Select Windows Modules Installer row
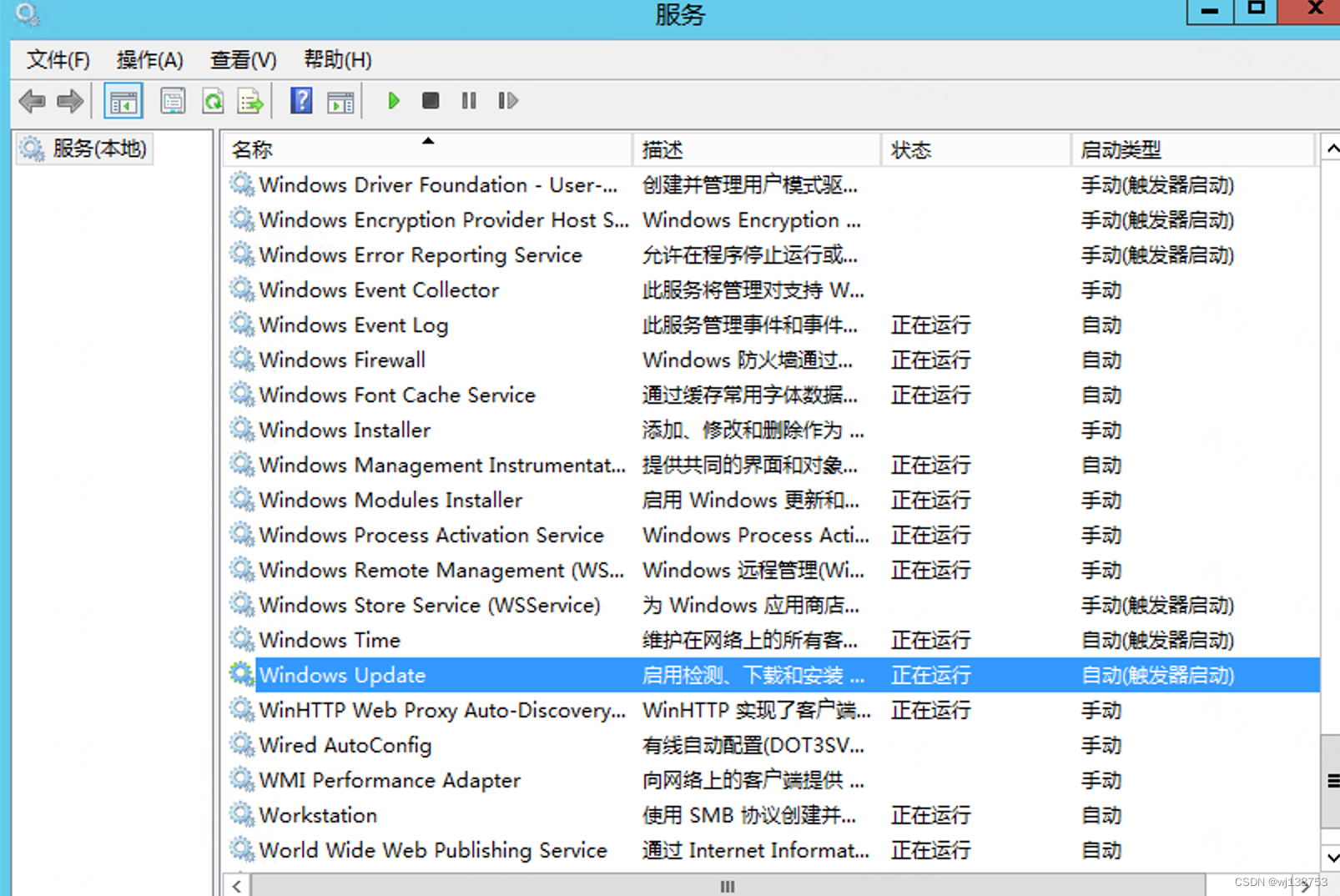 pyautogui.click(x=773, y=501)
